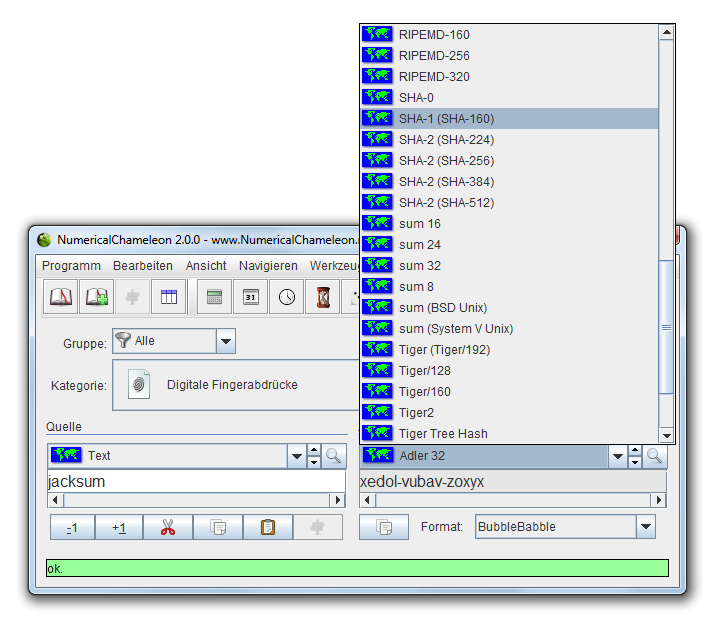Click the magnifier search next to Text
The image size is (712, 625).
[x=334, y=456]
